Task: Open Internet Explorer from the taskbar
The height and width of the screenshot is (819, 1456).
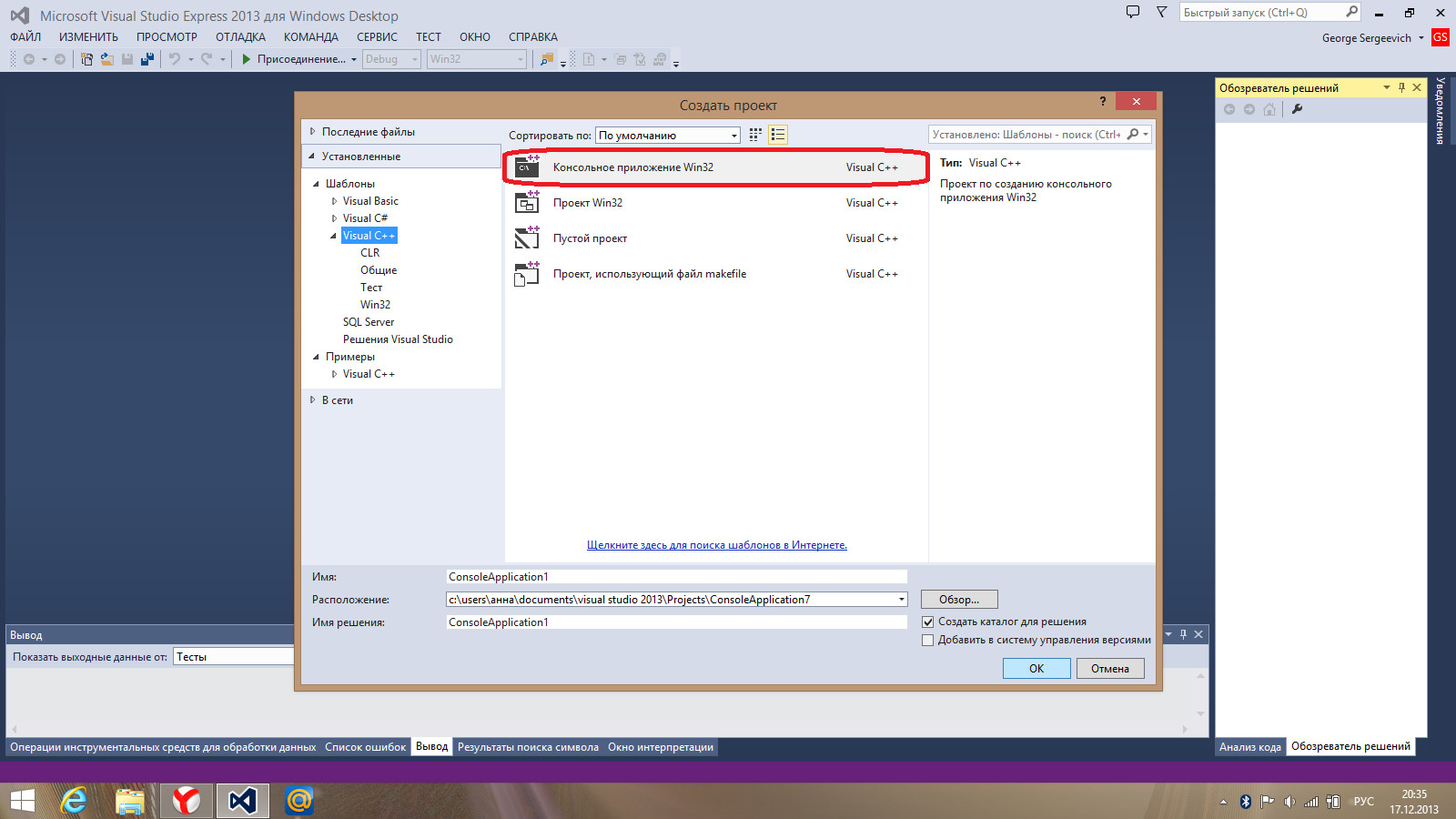Action: (x=74, y=801)
